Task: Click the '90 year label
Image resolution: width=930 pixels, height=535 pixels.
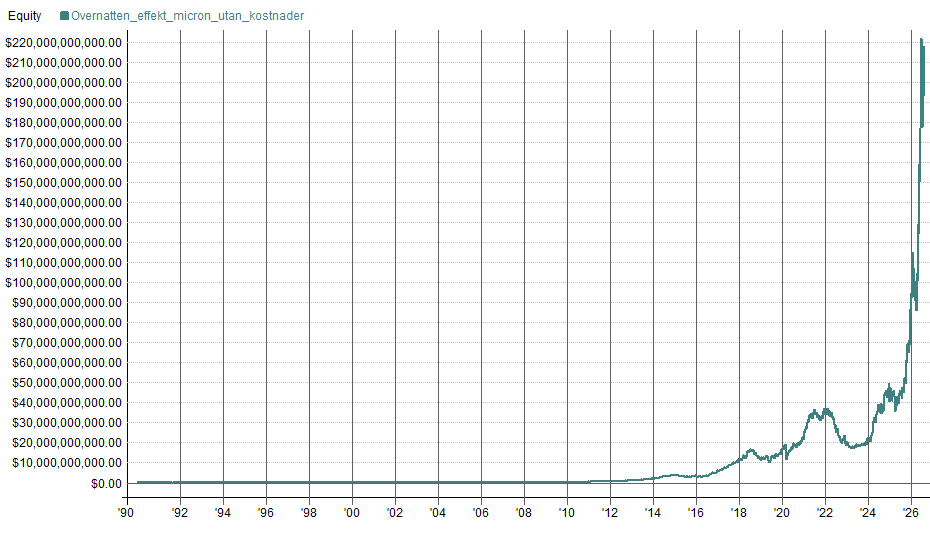Action: pos(126,512)
